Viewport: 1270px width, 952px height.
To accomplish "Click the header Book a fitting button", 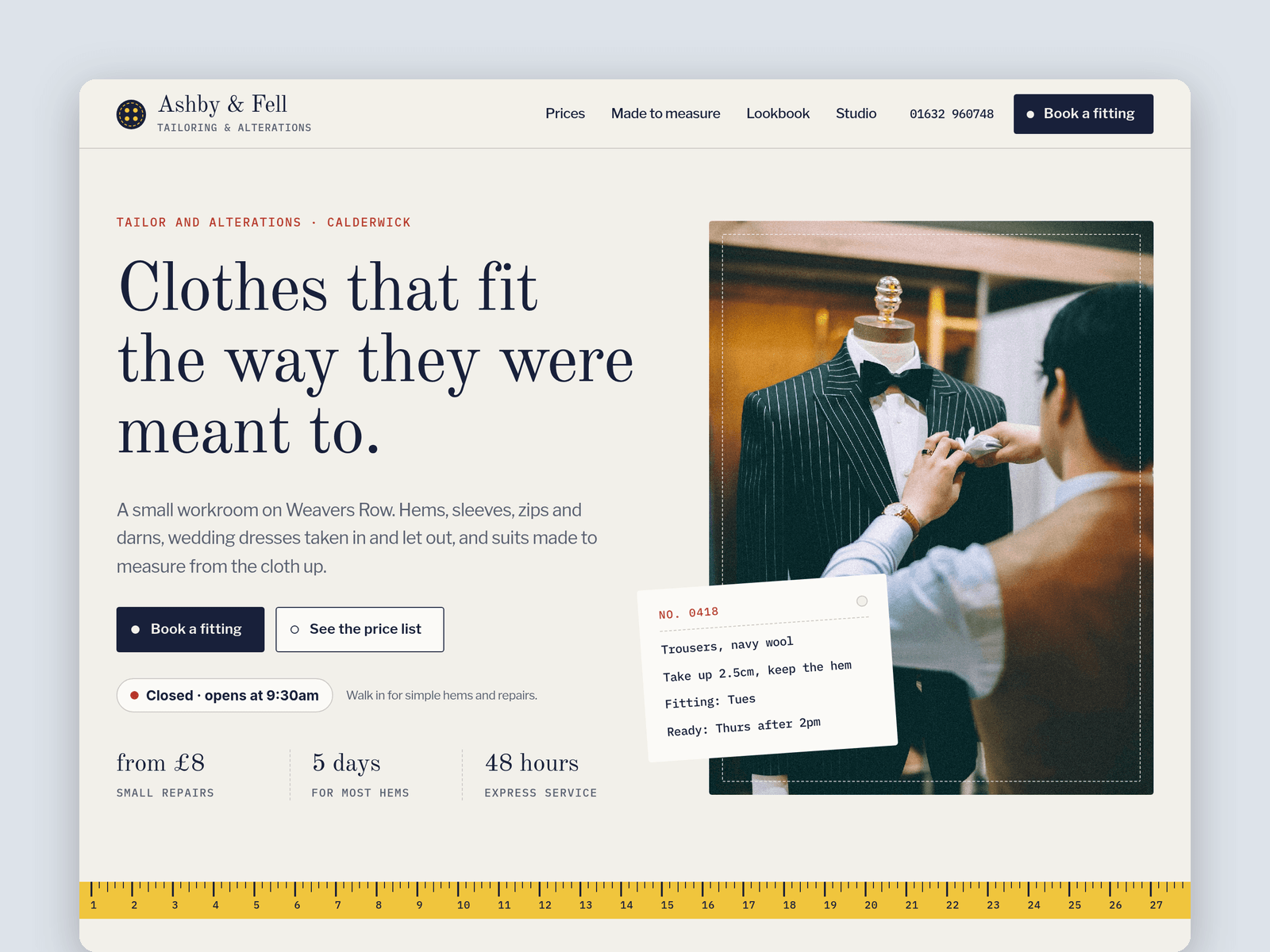I will pyautogui.click(x=1083, y=114).
